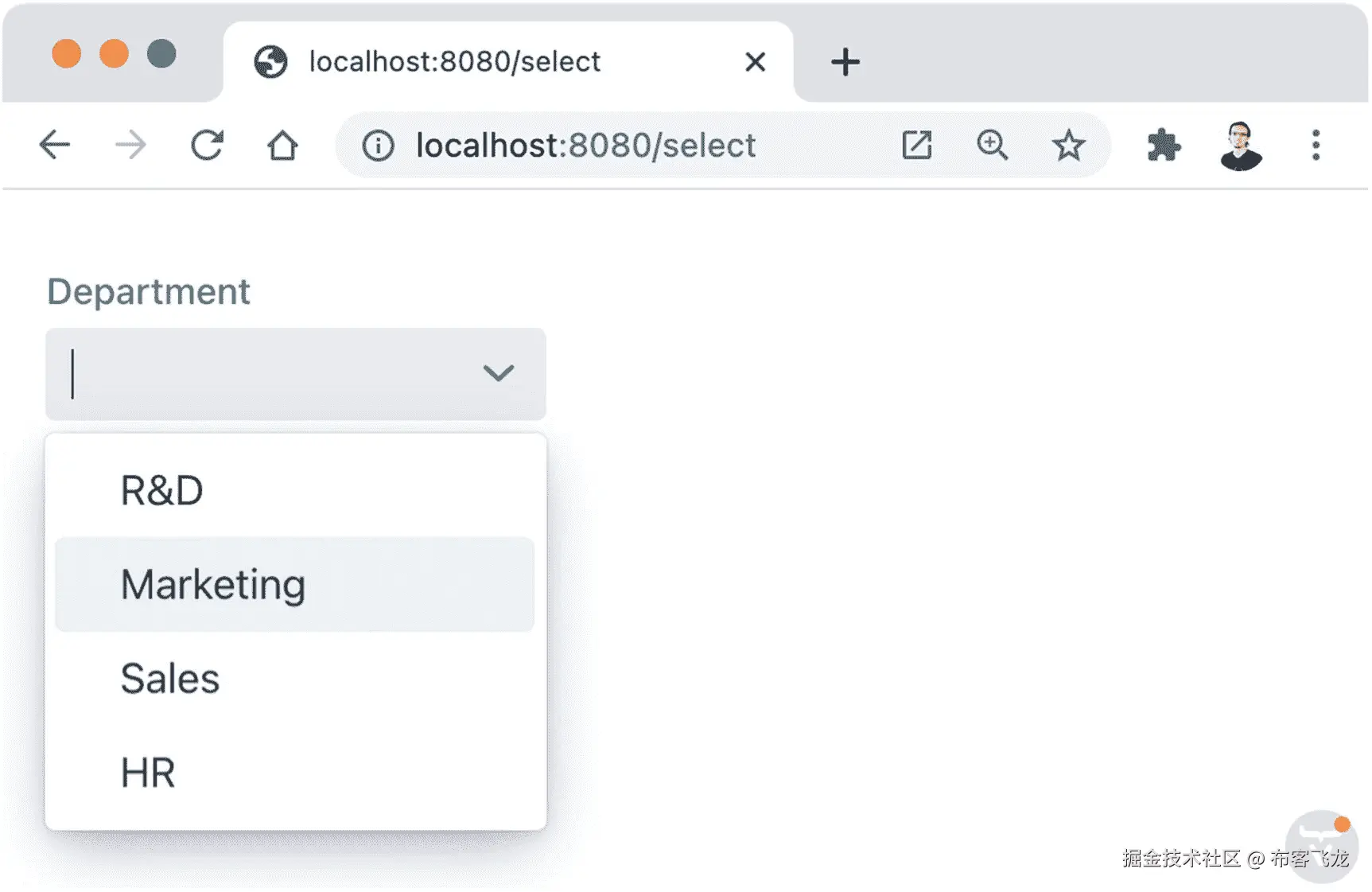Click the address bar URL text

[585, 146]
